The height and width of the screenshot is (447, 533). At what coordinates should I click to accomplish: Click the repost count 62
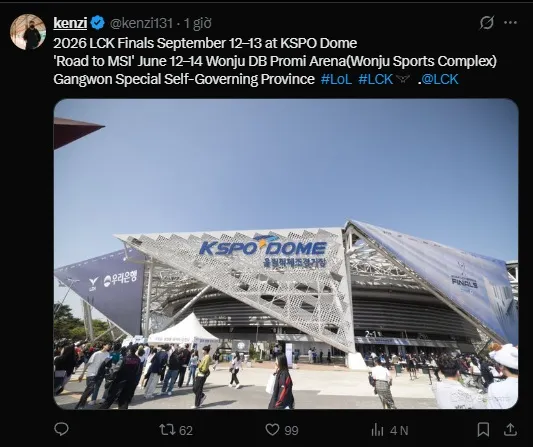point(186,431)
